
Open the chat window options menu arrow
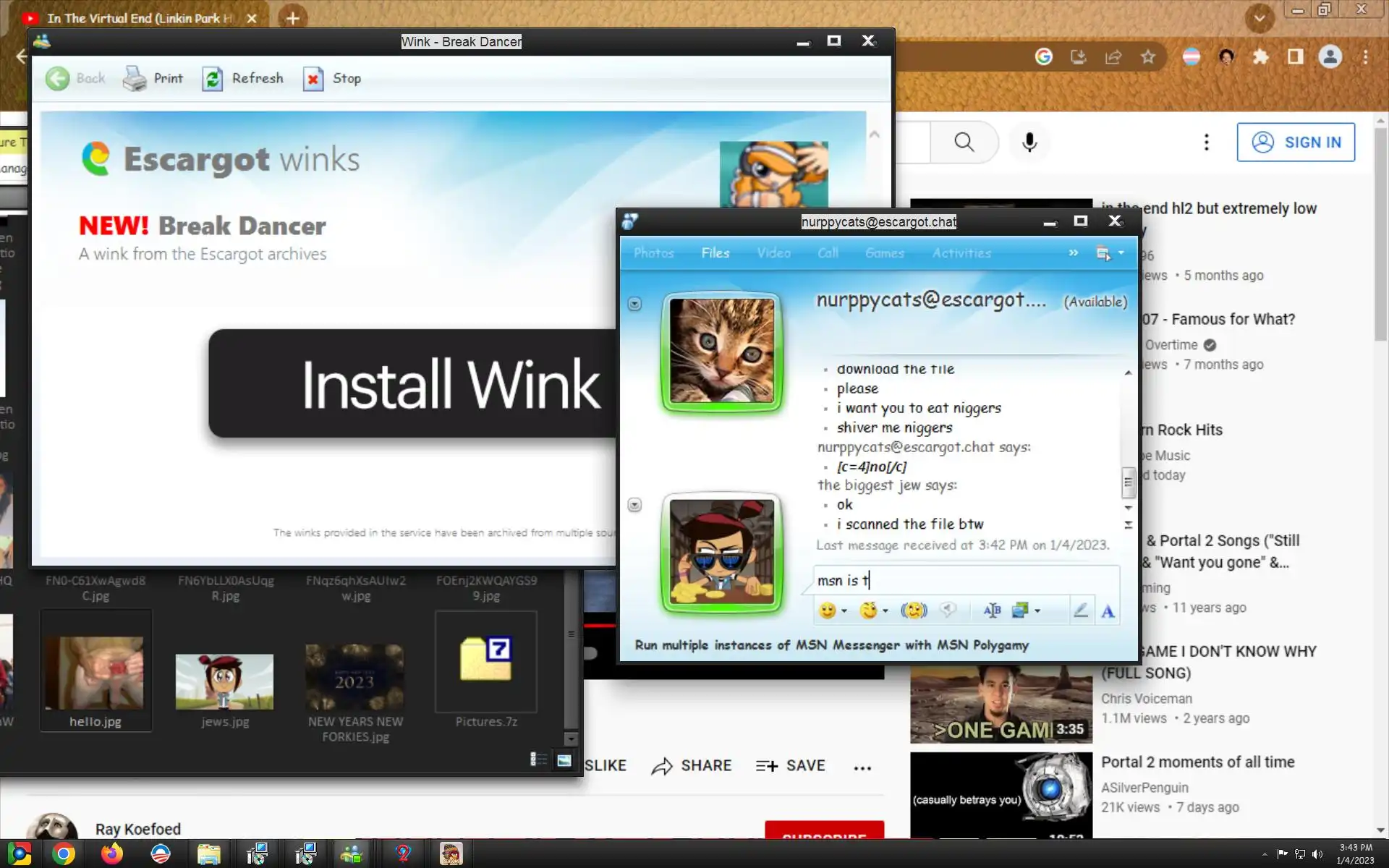point(1121,253)
